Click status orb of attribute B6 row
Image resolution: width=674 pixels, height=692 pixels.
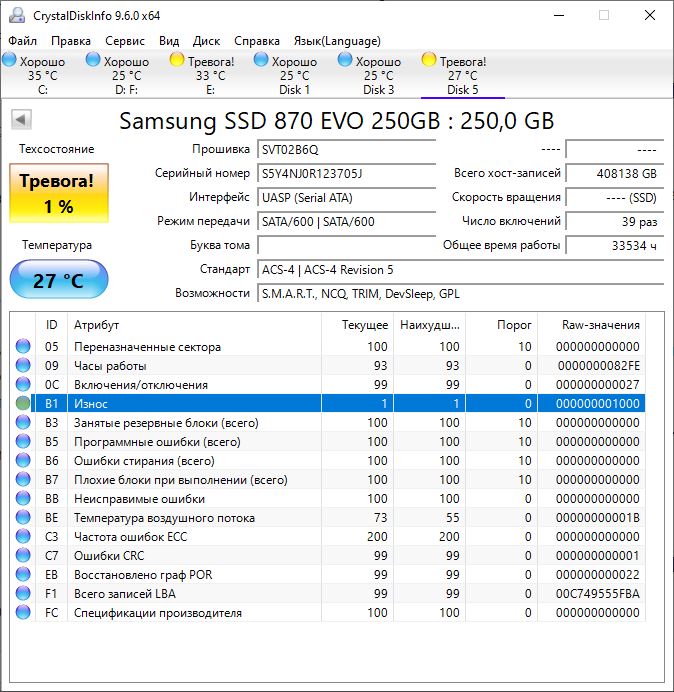[x=23, y=460]
